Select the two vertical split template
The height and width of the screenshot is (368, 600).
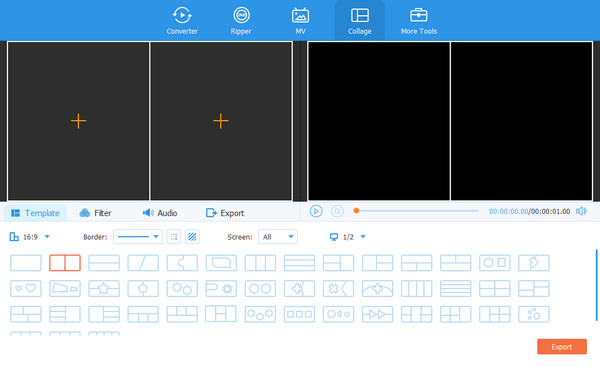(x=65, y=263)
